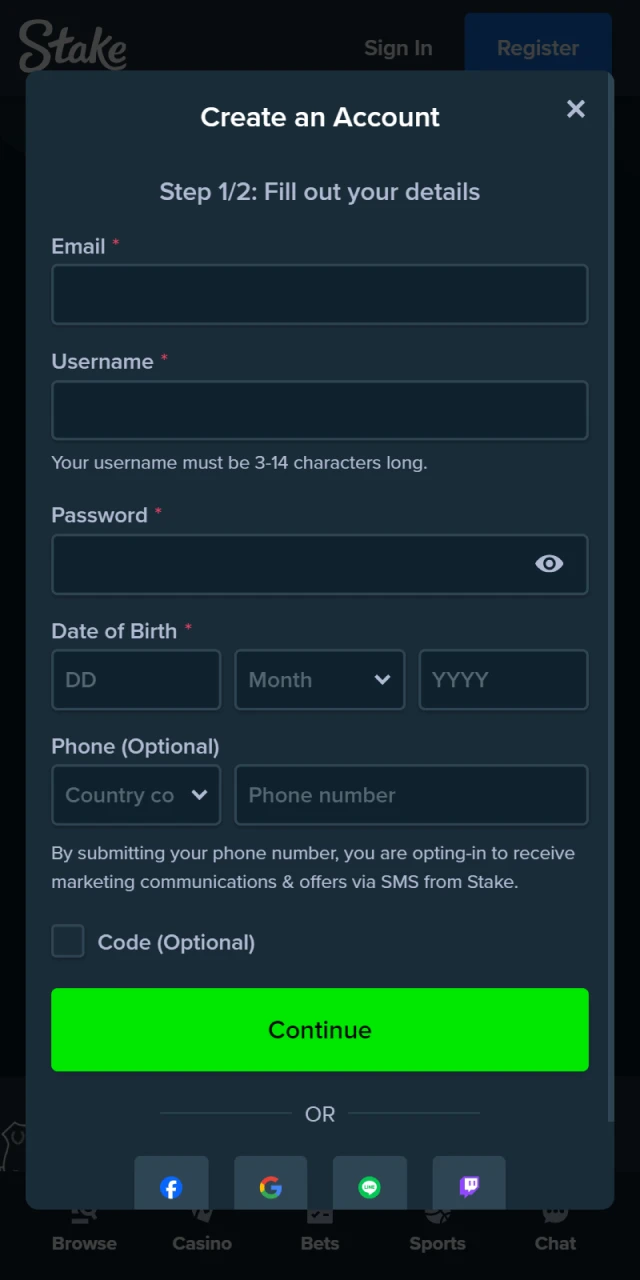This screenshot has width=640, height=1280.
Task: Sign up via the LINE icon
Action: pyautogui.click(x=370, y=1188)
